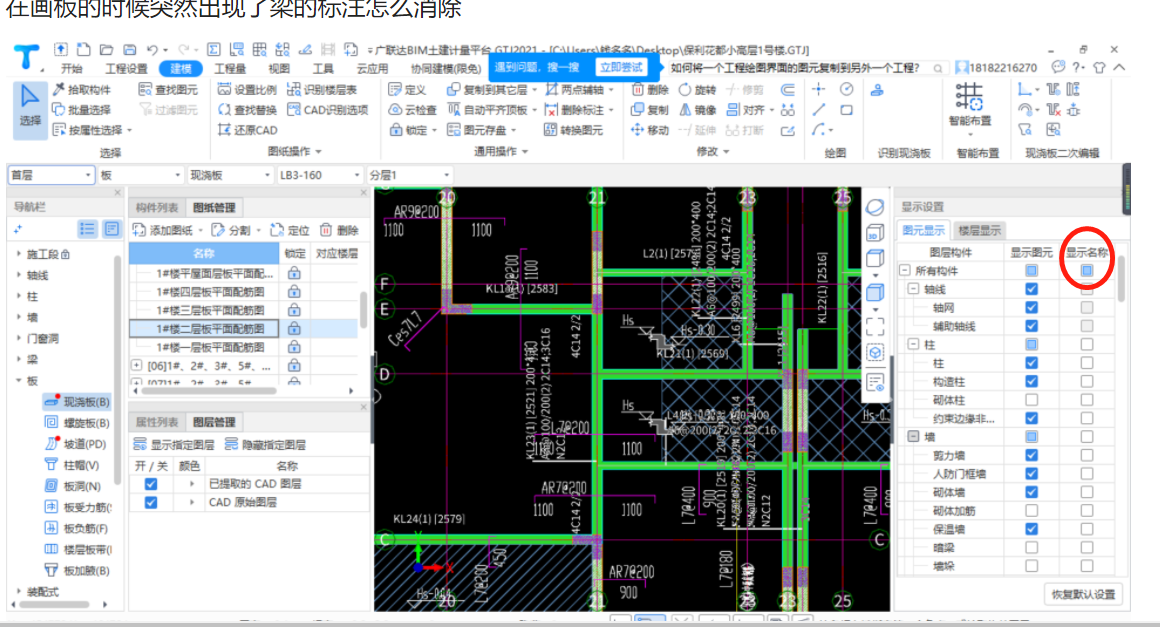Open the 工程设置 ribbon tab

pyautogui.click(x=127, y=69)
